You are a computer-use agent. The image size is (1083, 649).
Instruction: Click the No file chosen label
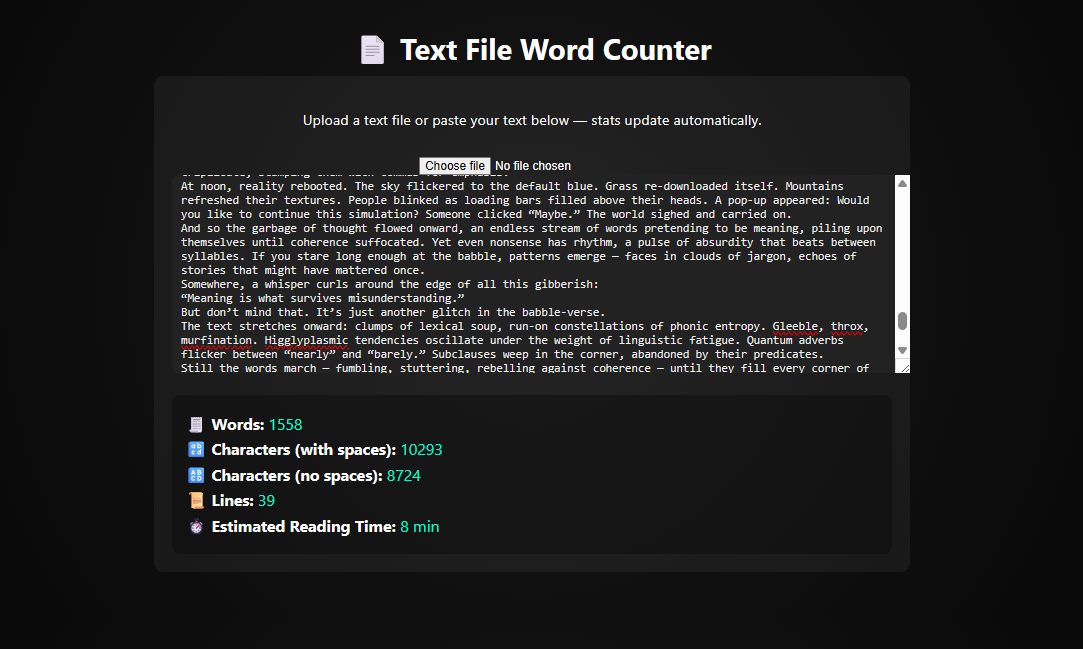coord(531,165)
